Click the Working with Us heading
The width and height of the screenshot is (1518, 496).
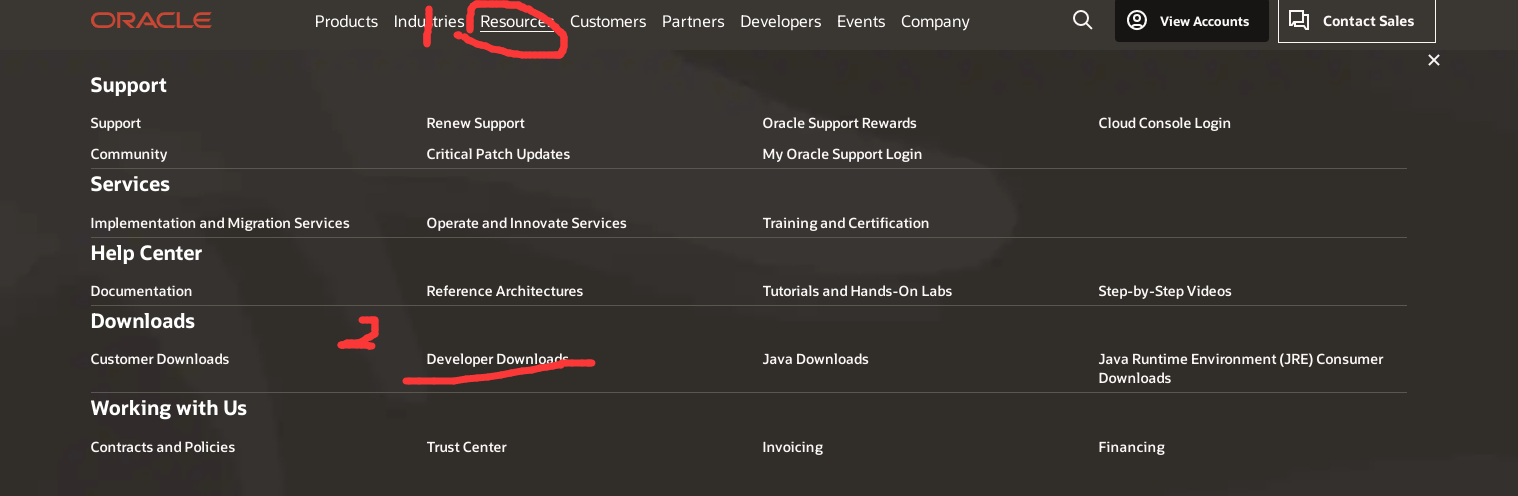[169, 408]
